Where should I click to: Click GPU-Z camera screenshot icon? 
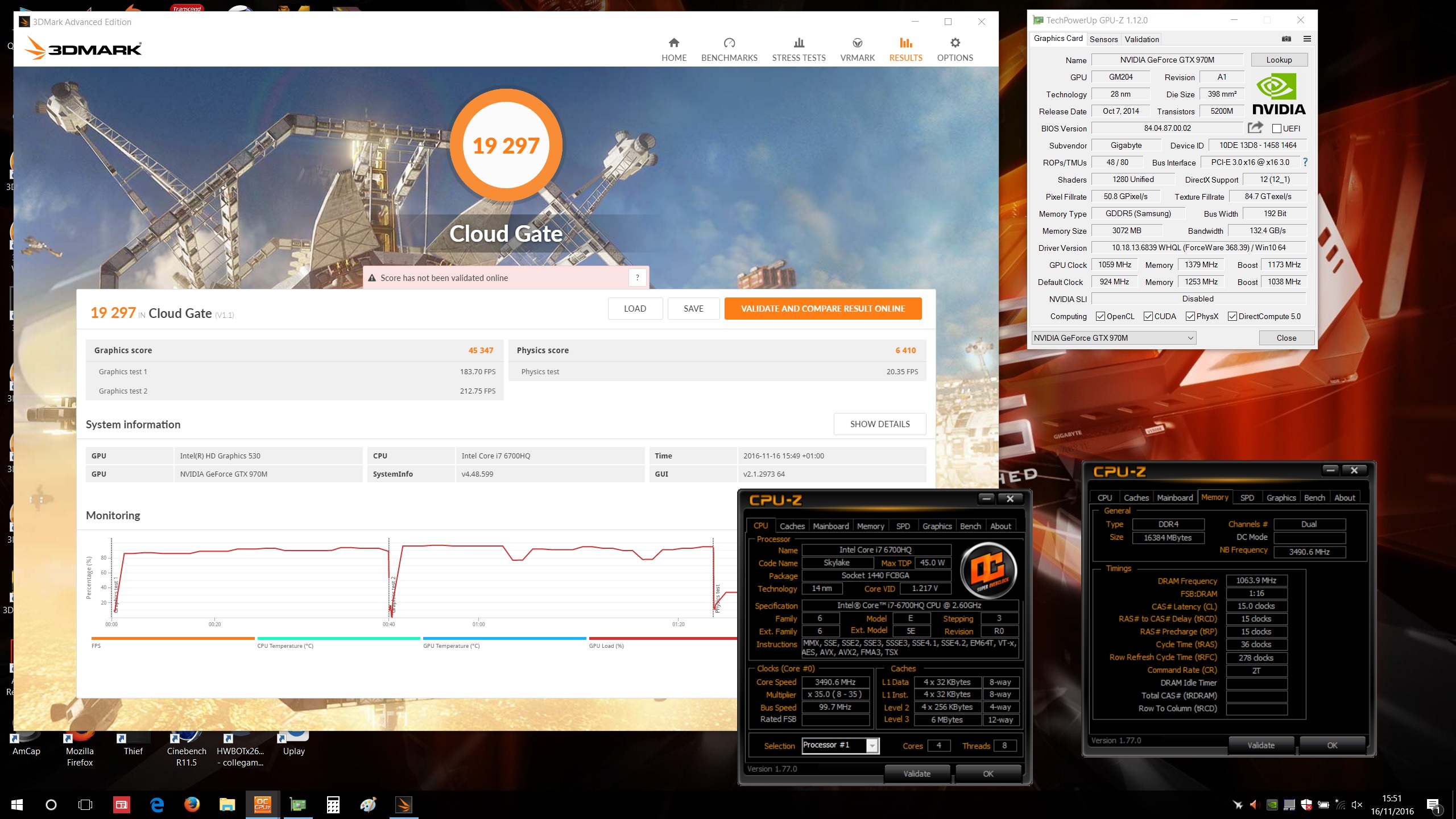1286,39
